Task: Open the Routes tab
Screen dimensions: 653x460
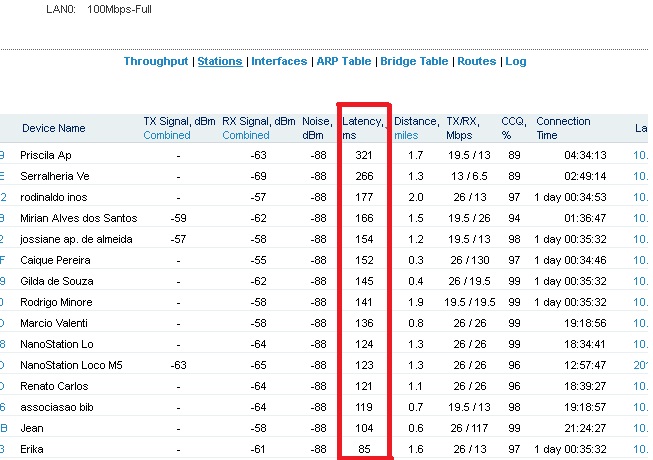Action: [476, 61]
